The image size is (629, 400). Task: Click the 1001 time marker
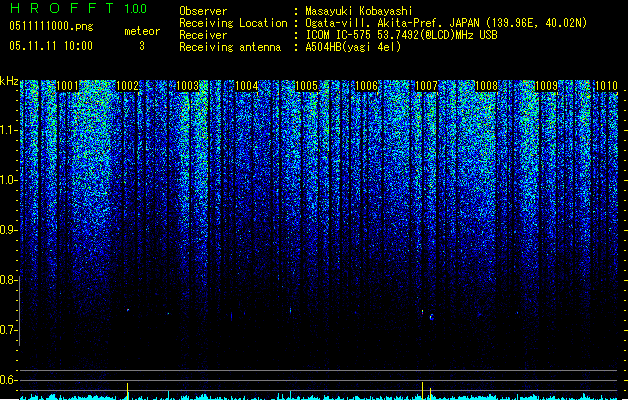pyautogui.click(x=67, y=86)
